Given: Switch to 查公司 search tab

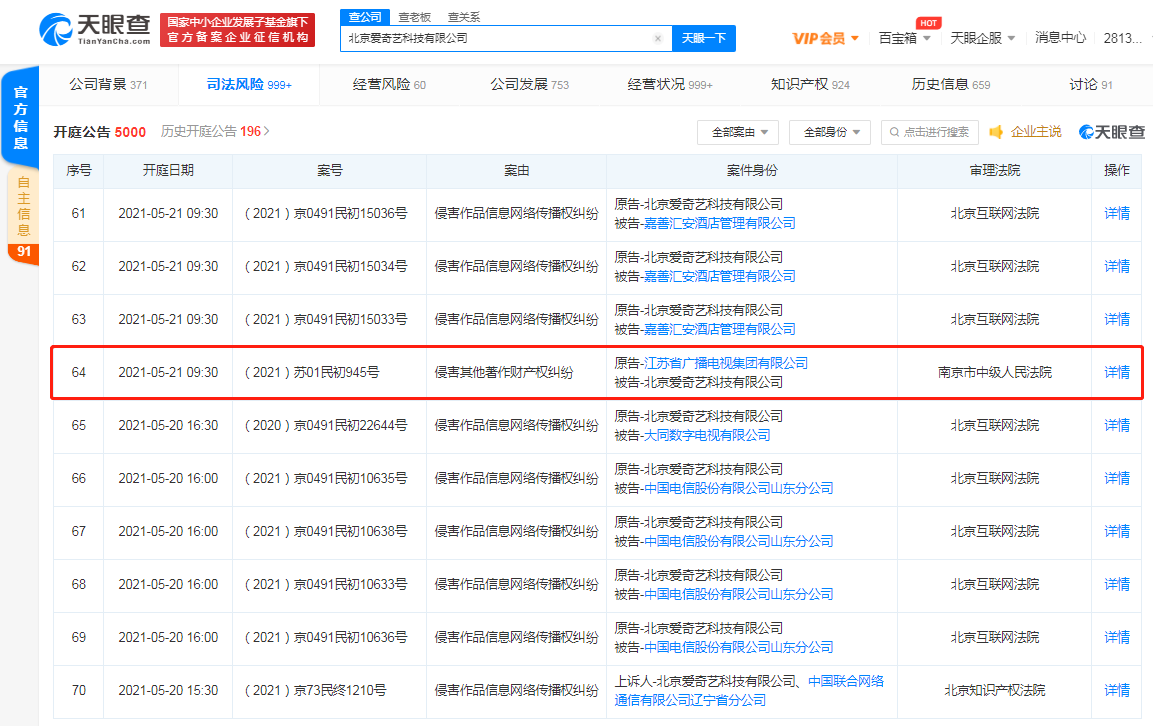Looking at the screenshot, I should [x=365, y=17].
